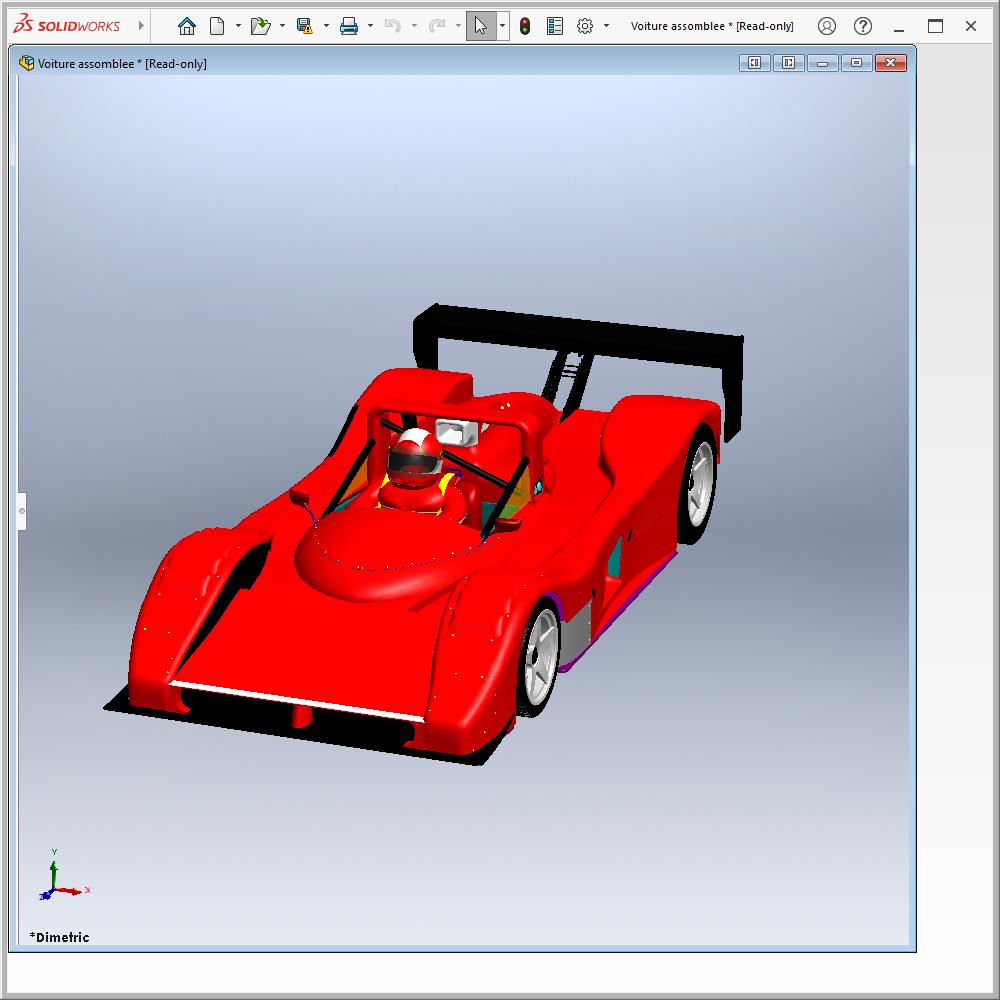Activate the Select cursor tool
The height and width of the screenshot is (1000, 1000).
point(481,27)
